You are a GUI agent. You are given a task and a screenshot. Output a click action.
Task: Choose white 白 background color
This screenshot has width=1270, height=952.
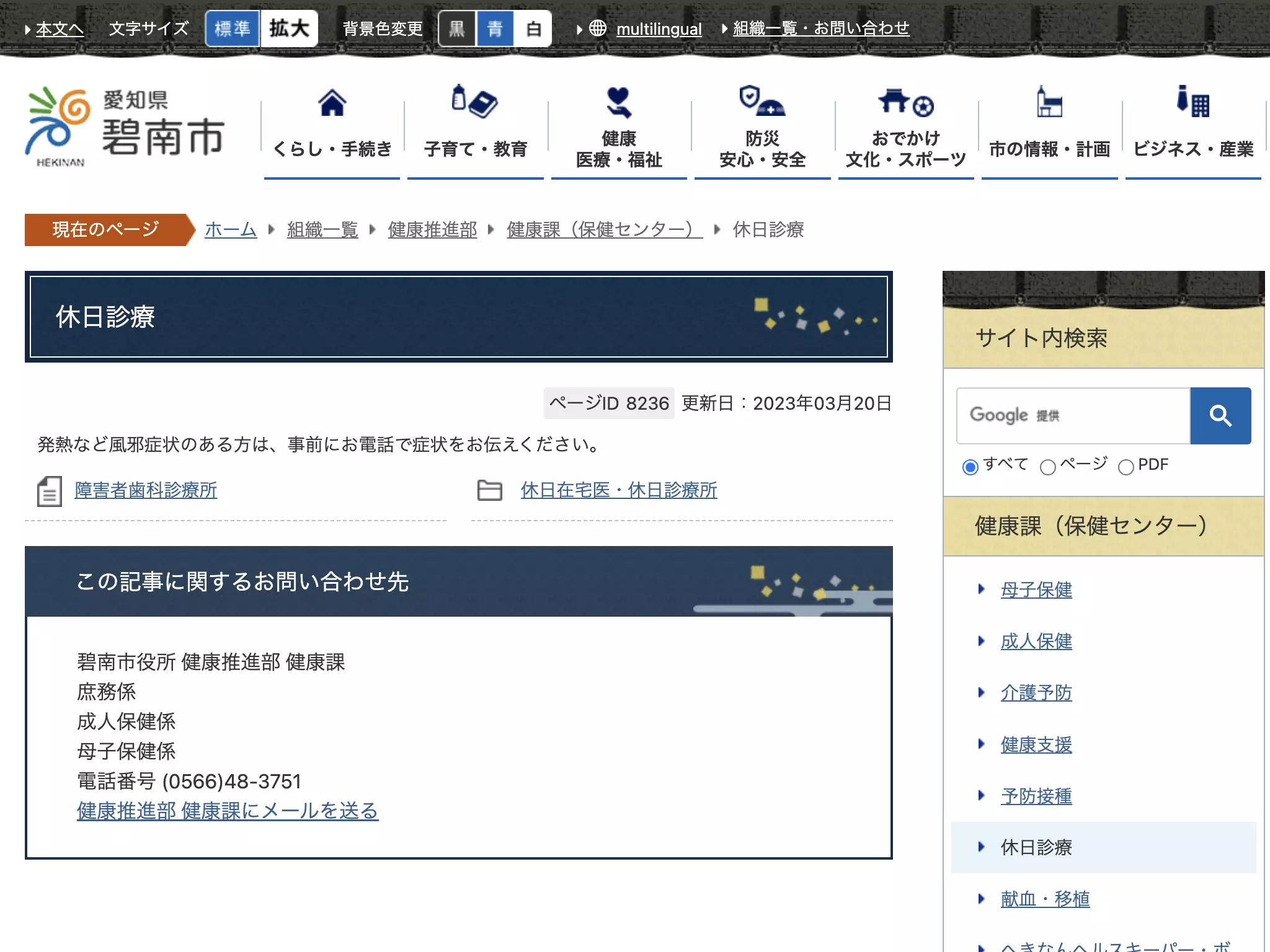(533, 29)
